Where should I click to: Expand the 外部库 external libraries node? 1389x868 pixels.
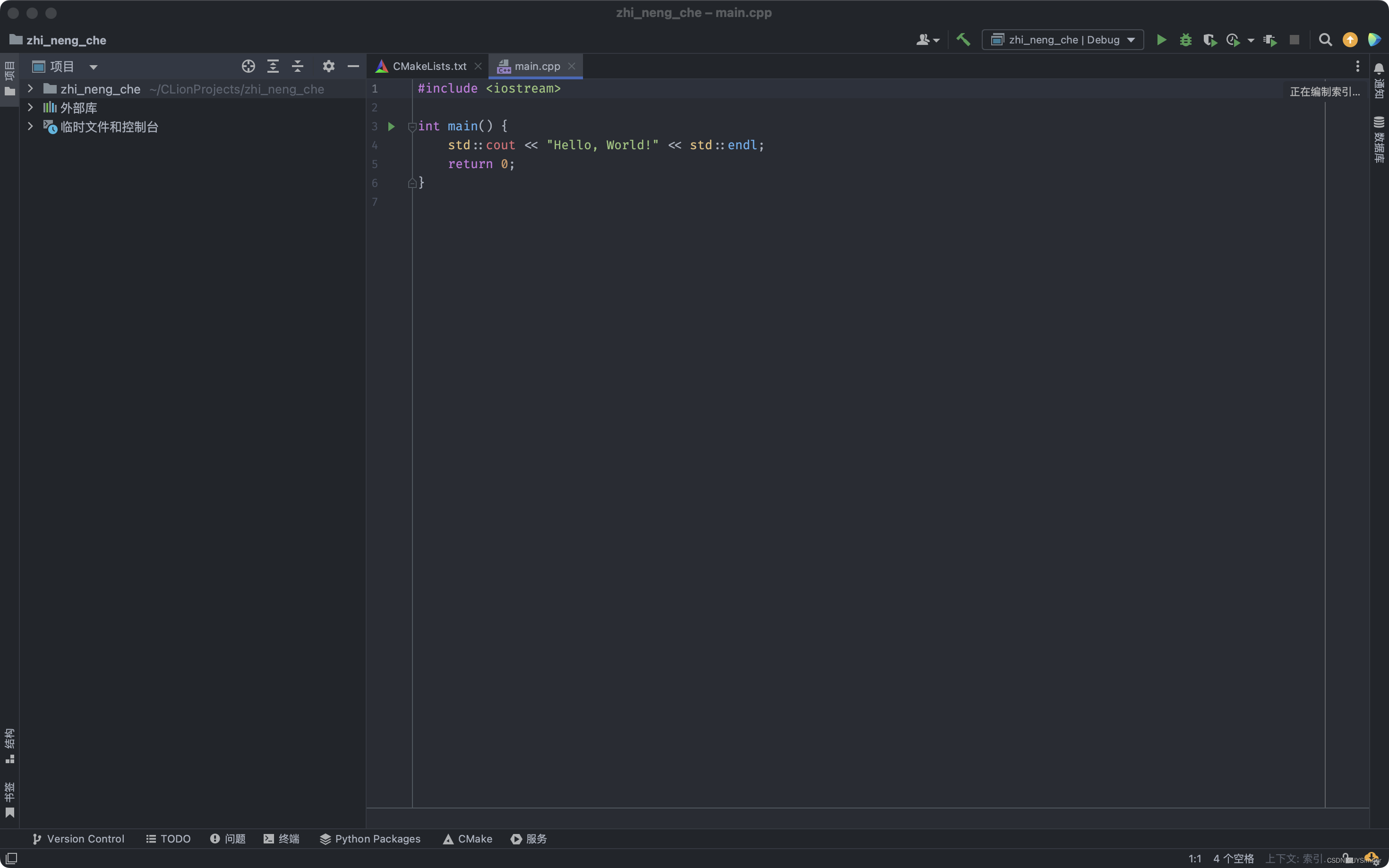30,107
